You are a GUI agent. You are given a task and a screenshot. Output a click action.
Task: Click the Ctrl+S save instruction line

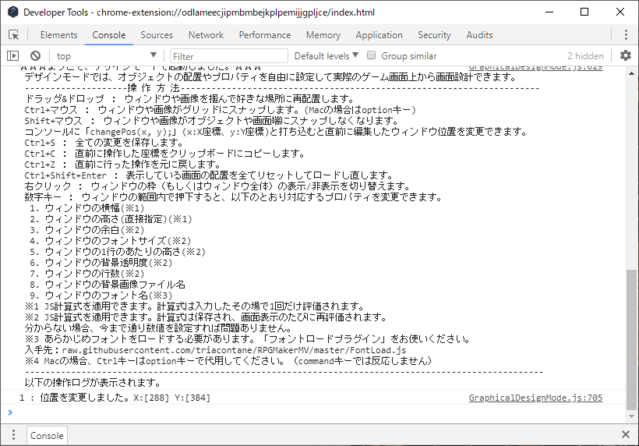104,143
